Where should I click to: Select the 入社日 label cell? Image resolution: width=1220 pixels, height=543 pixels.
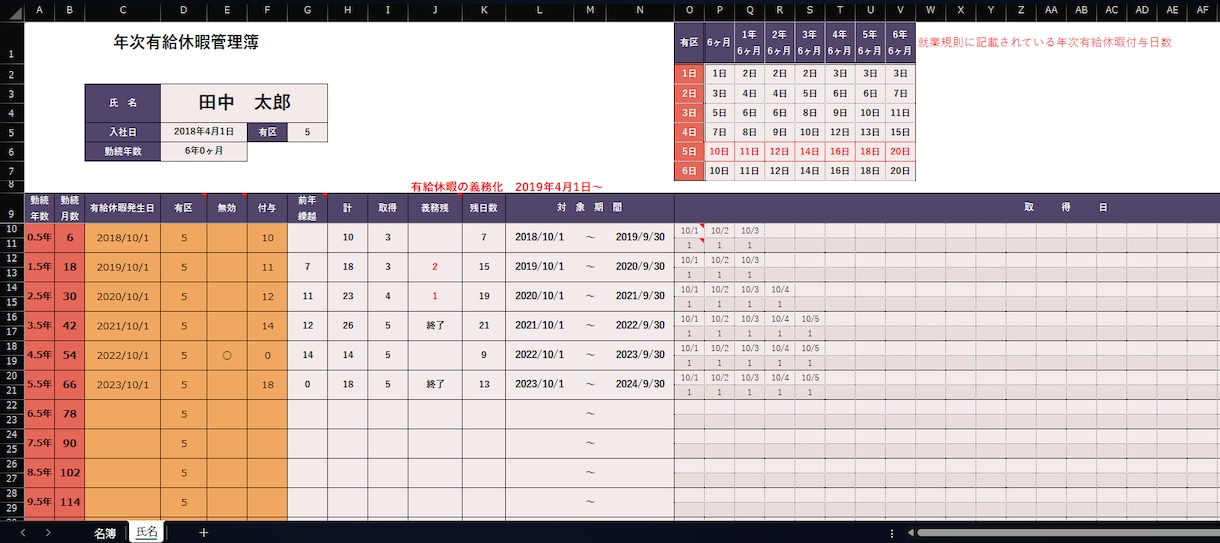pyautogui.click(x=122, y=132)
